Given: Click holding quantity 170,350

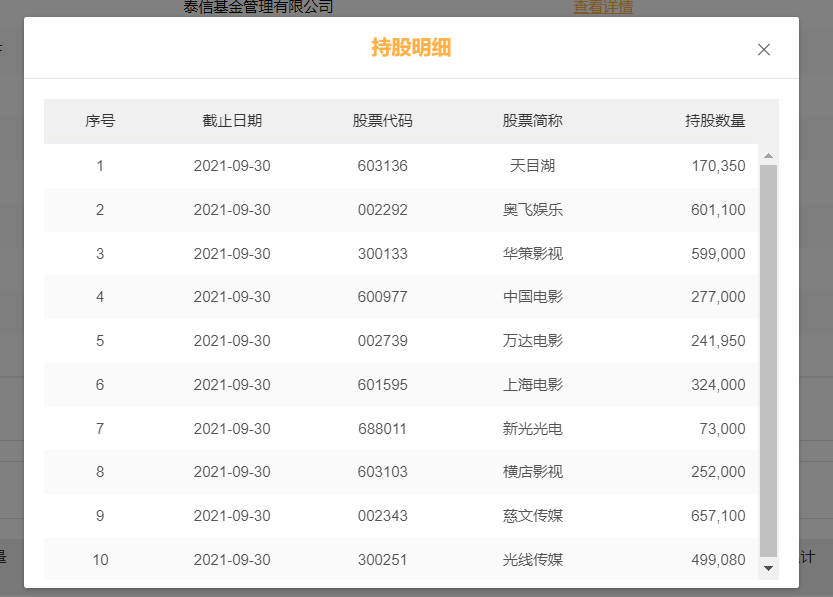Looking at the screenshot, I should pyautogui.click(x=718, y=166).
